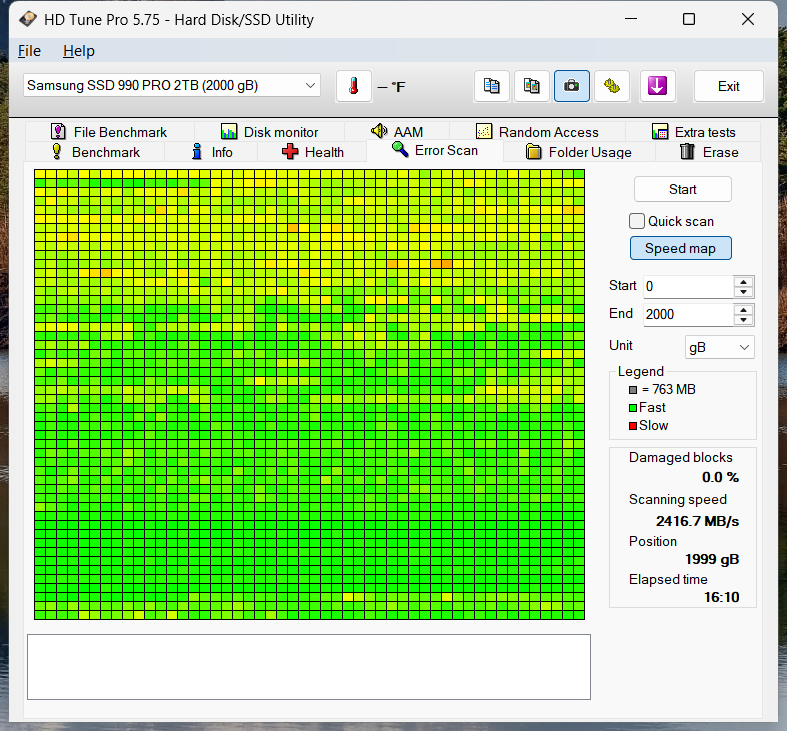Open the Unit gB dropdown
Image resolution: width=787 pixels, height=731 pixels.
(719, 347)
